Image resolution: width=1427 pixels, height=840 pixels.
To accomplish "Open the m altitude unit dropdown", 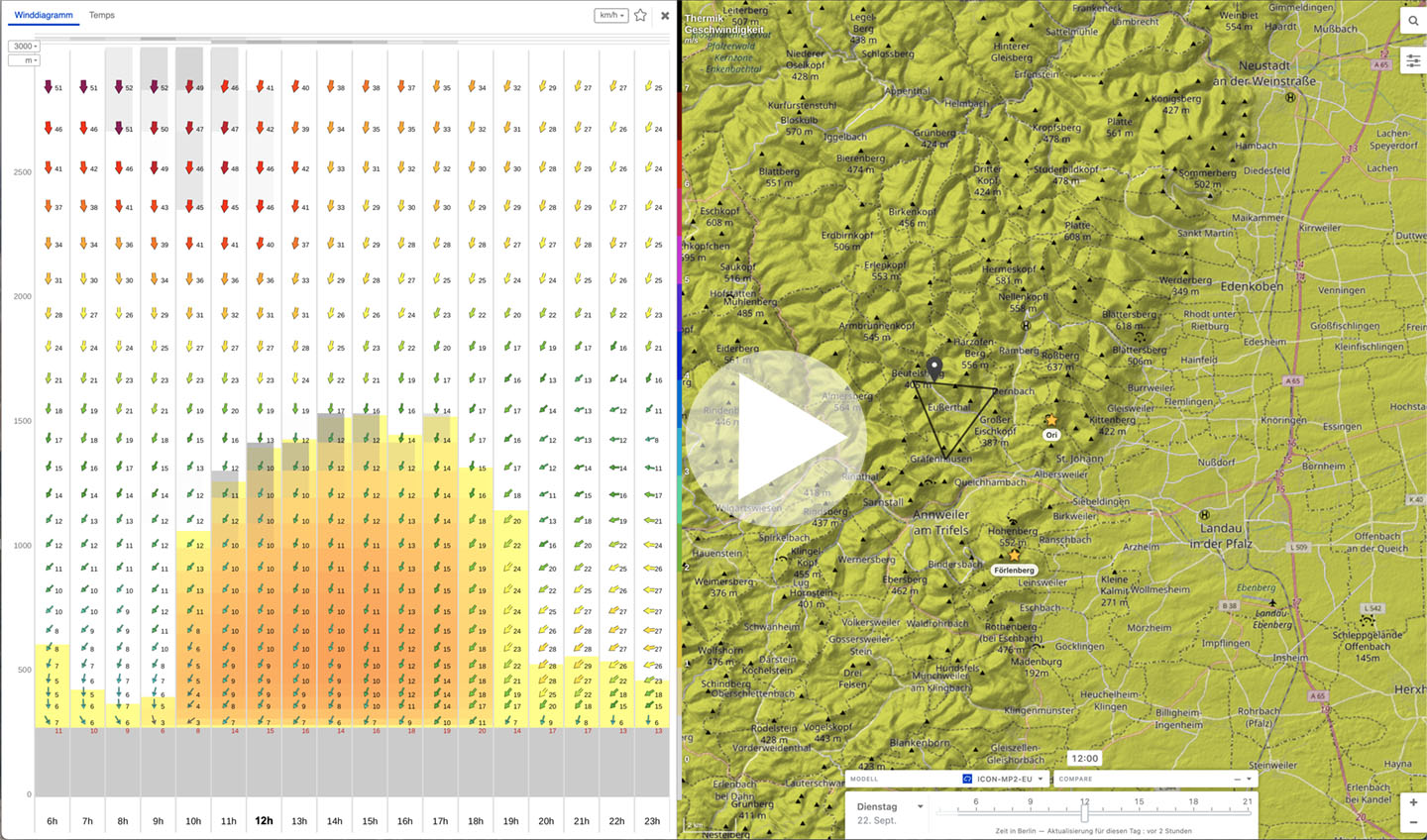I will [25, 60].
